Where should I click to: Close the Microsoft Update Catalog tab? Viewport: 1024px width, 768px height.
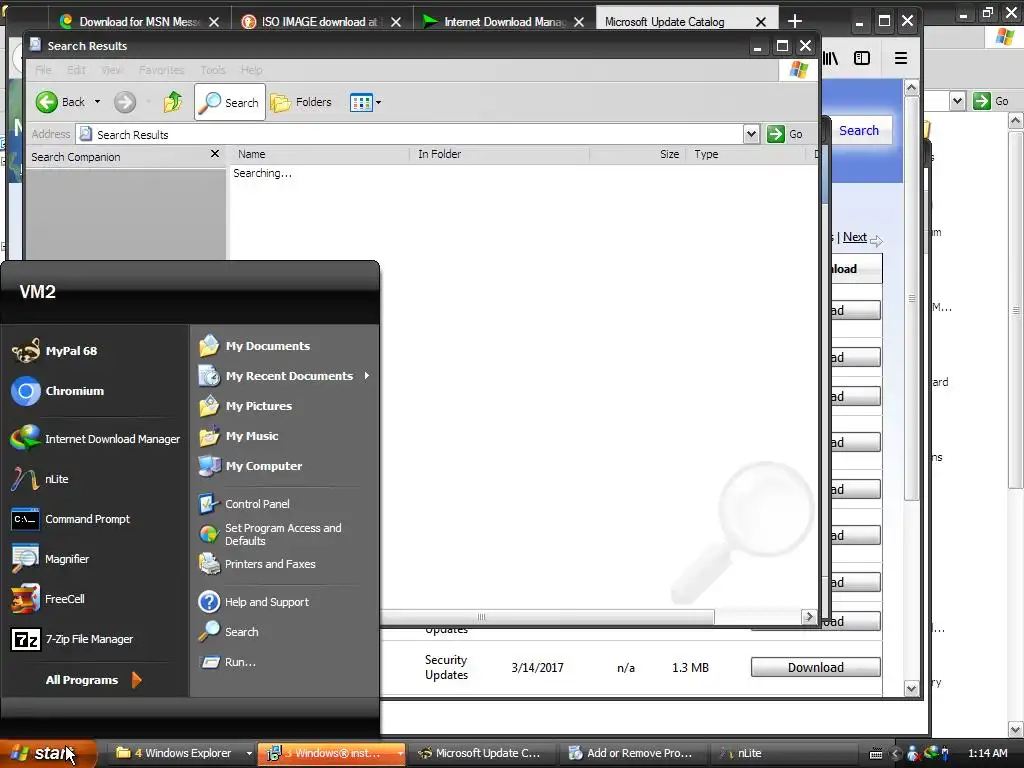point(761,22)
